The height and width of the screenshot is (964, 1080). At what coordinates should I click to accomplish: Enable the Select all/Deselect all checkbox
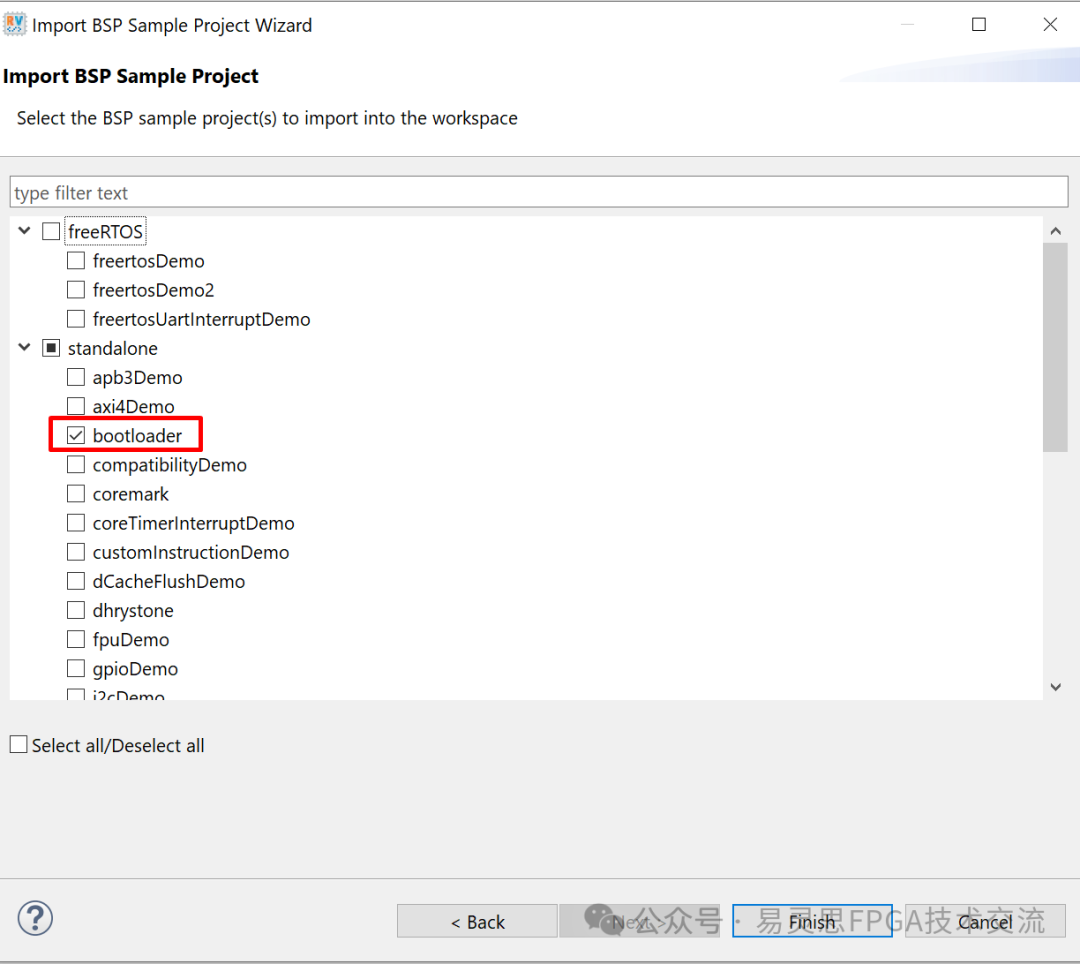tap(19, 745)
